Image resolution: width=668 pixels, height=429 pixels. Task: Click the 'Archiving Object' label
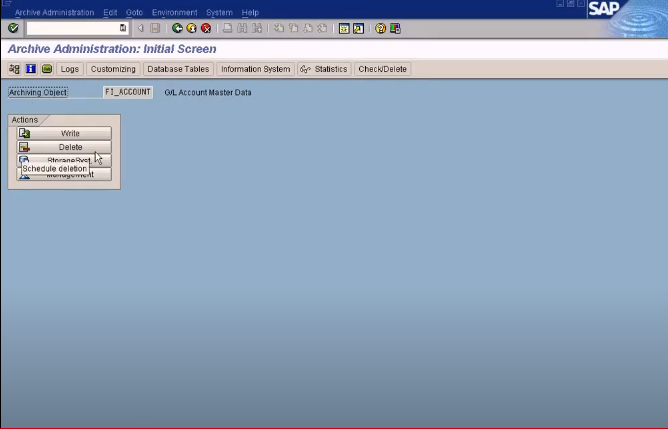point(38,92)
